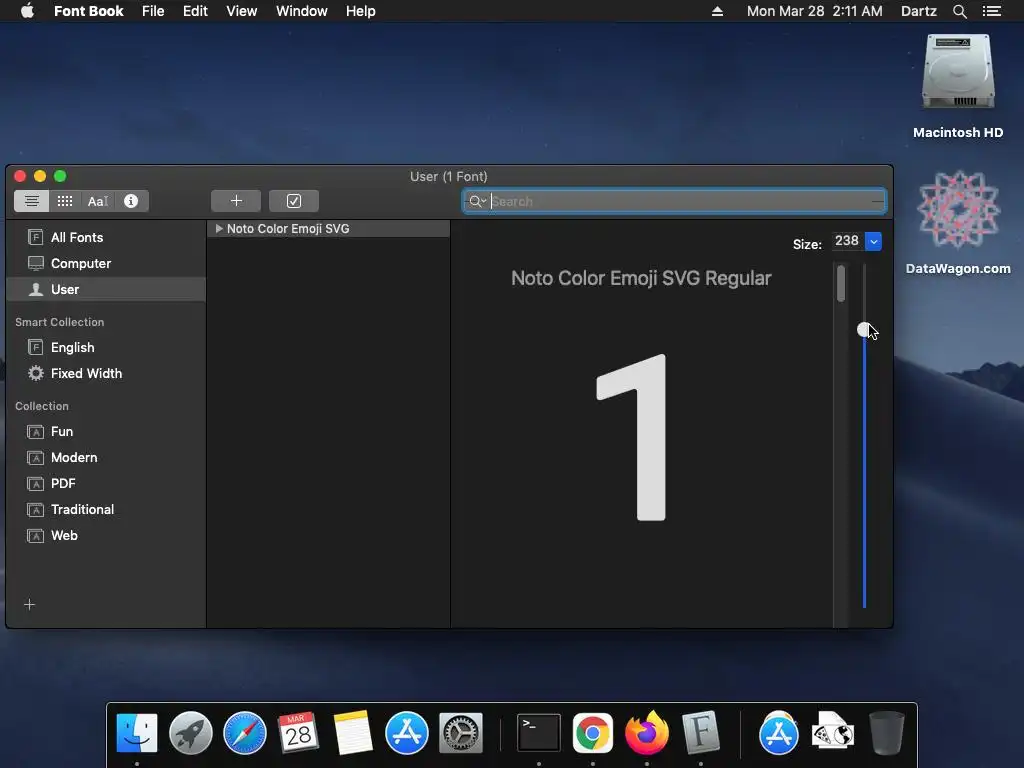The height and width of the screenshot is (768, 1024).
Task: Open the File menu
Action: point(153,11)
